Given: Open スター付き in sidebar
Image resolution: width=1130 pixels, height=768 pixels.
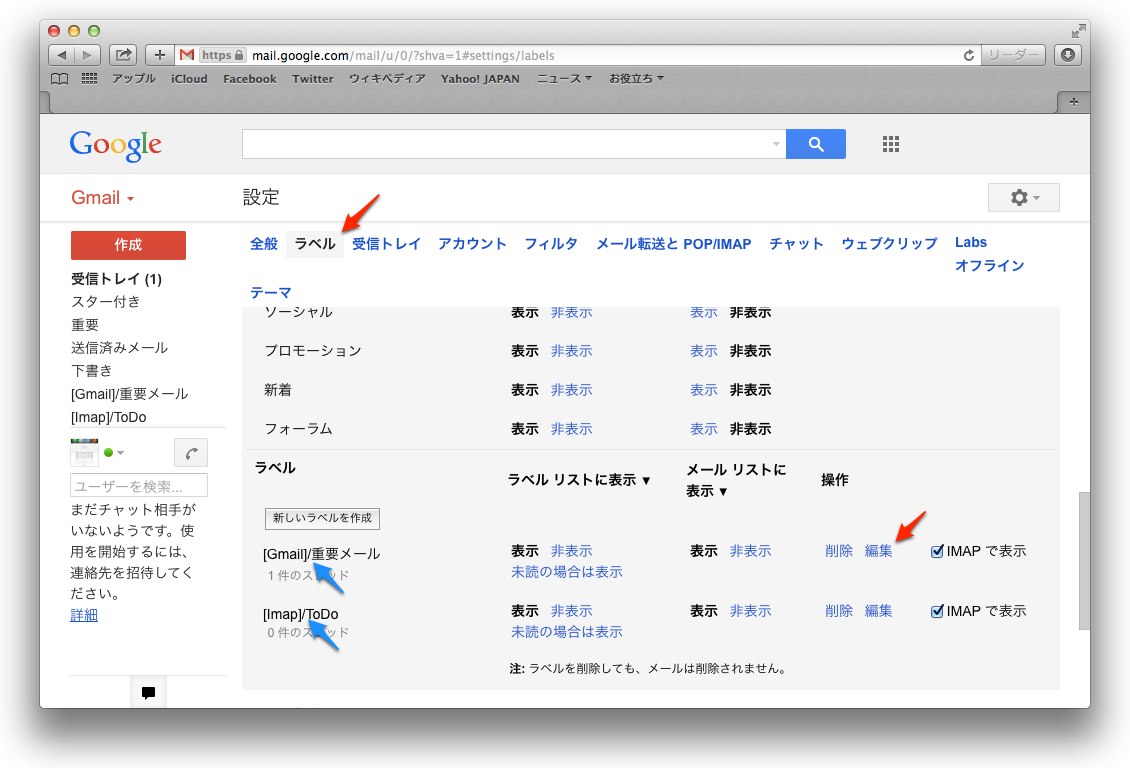Looking at the screenshot, I should tap(105, 302).
